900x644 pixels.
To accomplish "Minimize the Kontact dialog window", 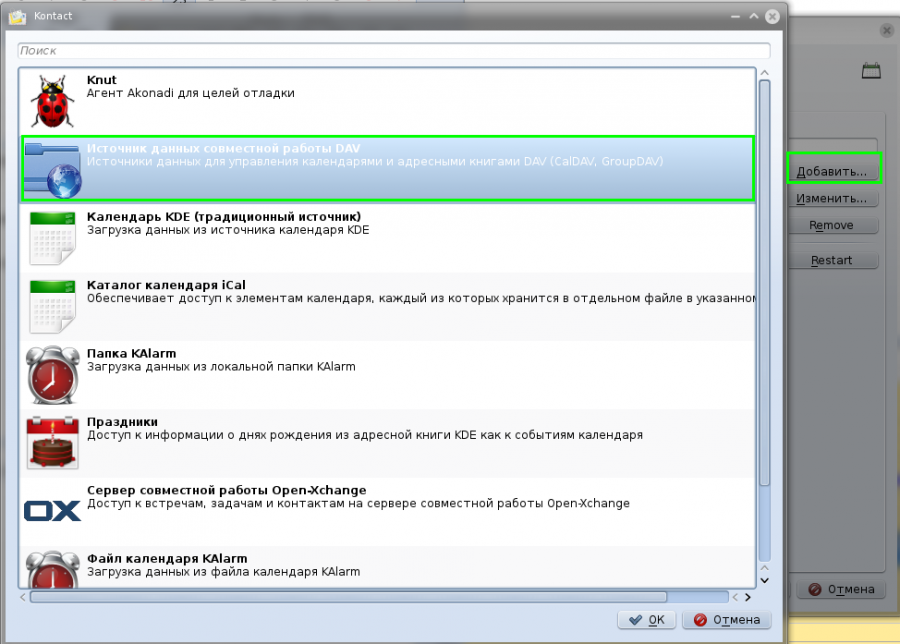I will coord(735,16).
